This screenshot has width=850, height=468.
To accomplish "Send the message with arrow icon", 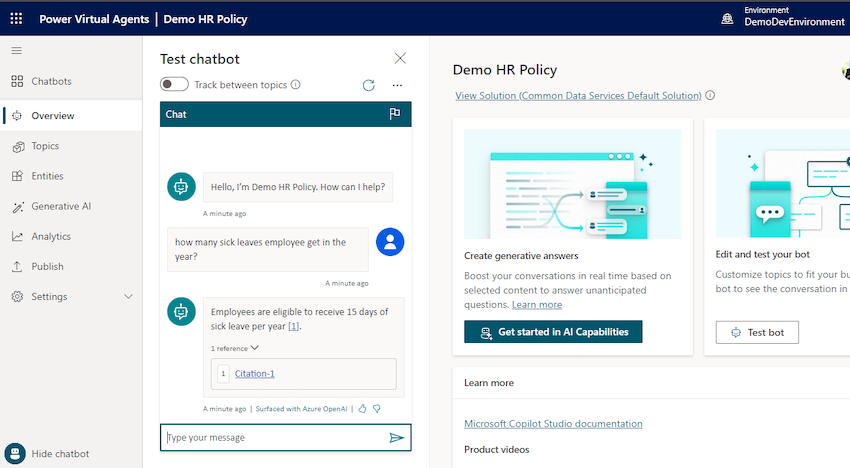I will click(x=397, y=438).
